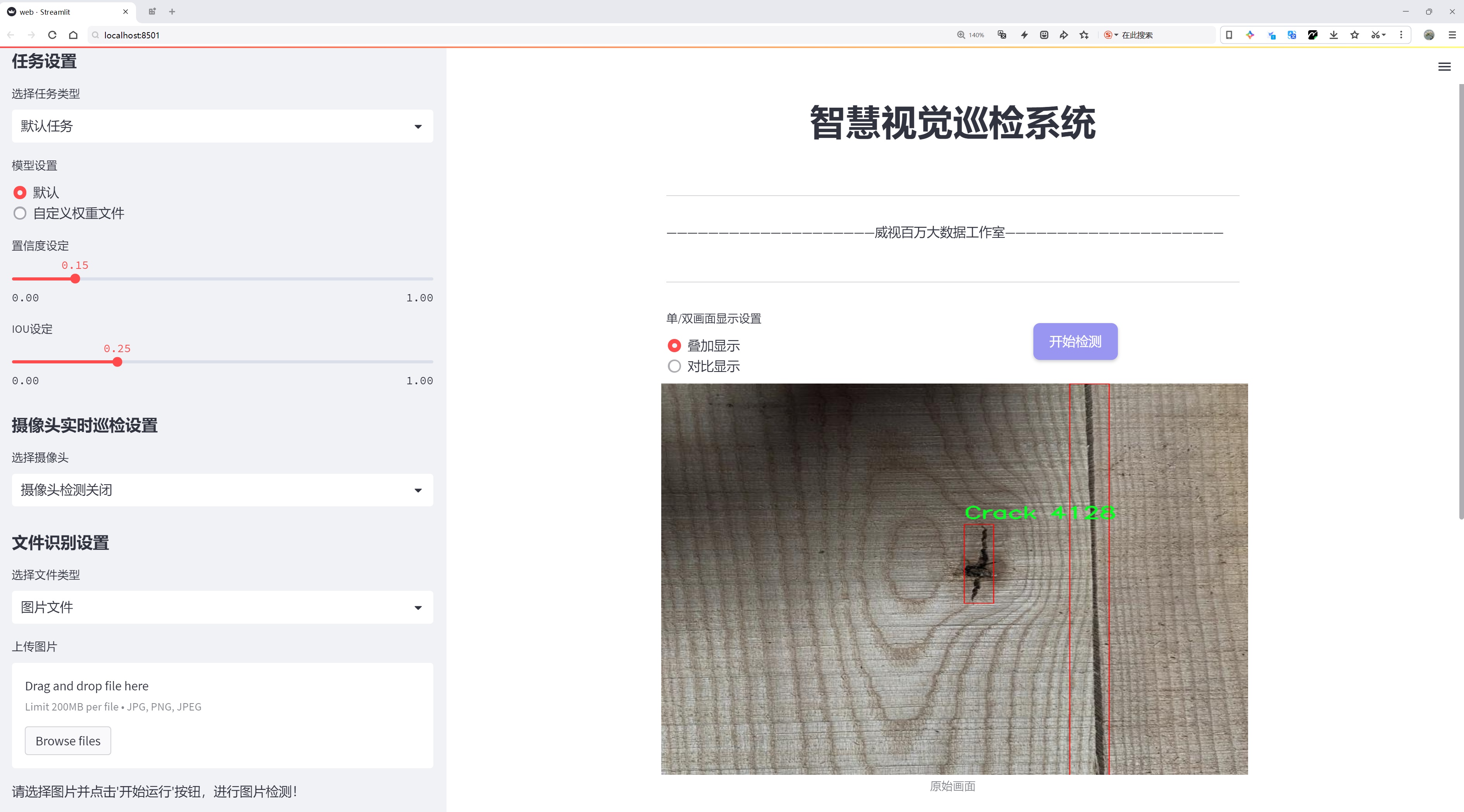The image size is (1464, 812).
Task: Click the smiley face icon in address bar
Action: coord(1044,35)
